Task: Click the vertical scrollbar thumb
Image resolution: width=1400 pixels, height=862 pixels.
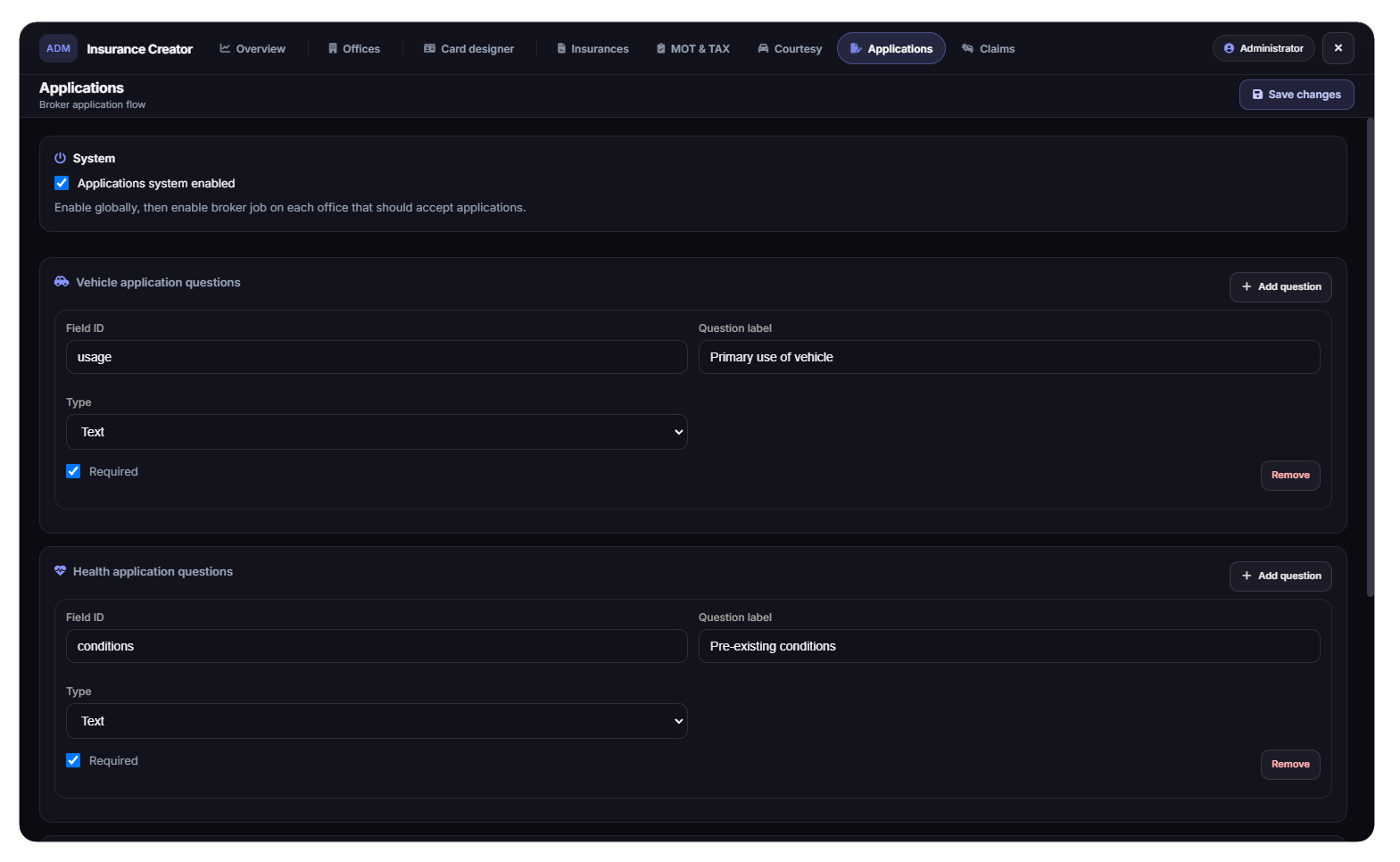Action: 1371,357
